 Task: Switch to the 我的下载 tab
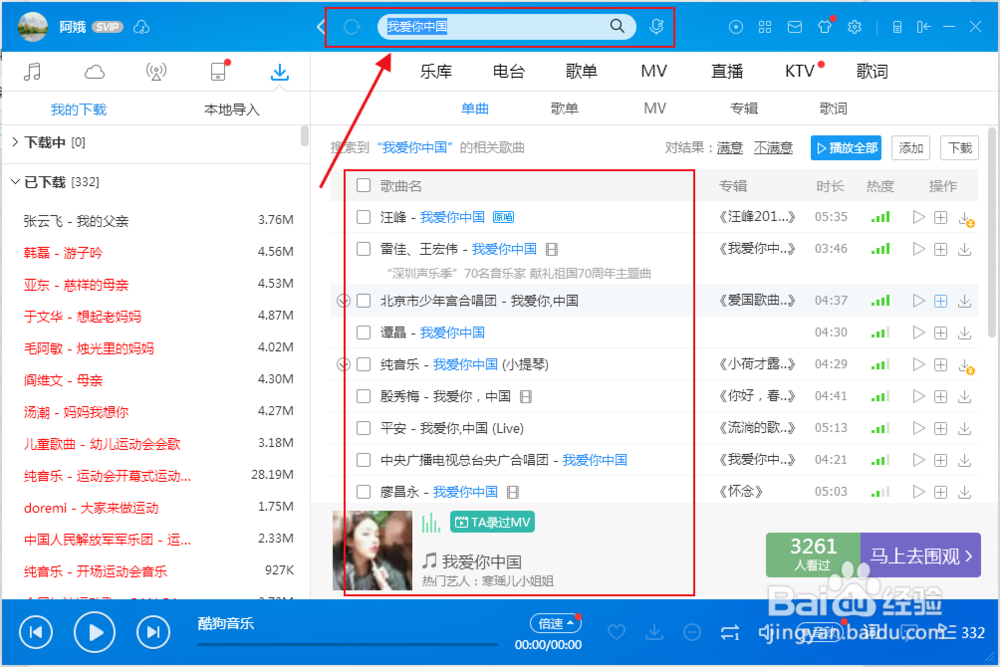(x=78, y=110)
